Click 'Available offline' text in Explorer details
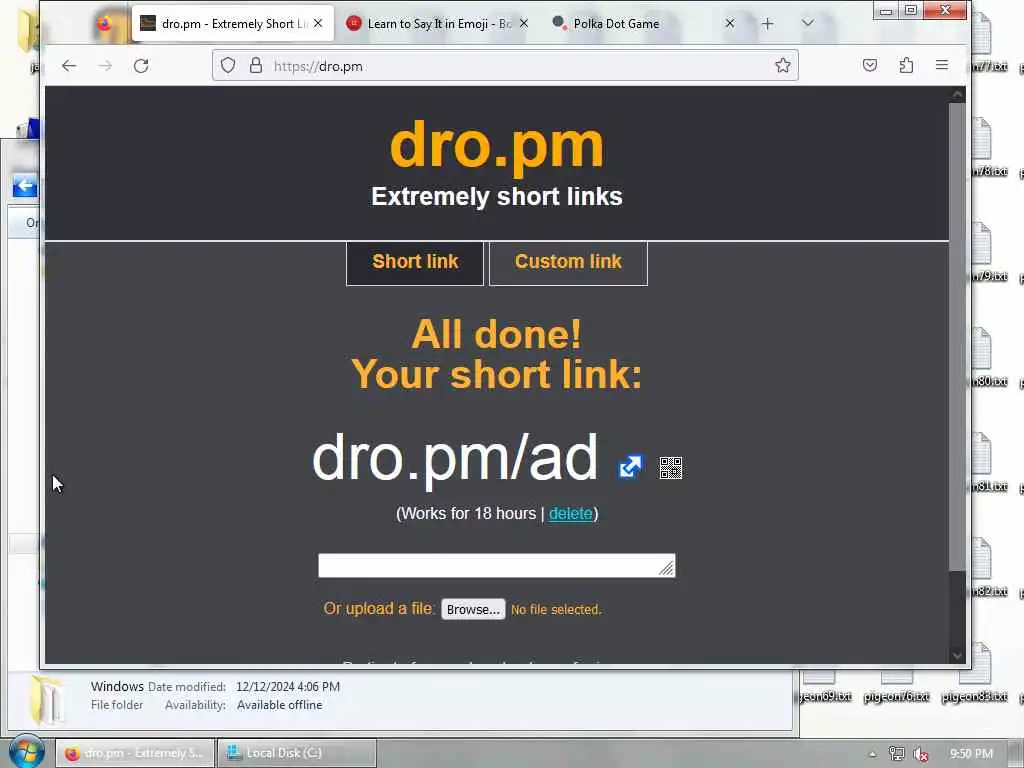1024x768 pixels. 280,705
